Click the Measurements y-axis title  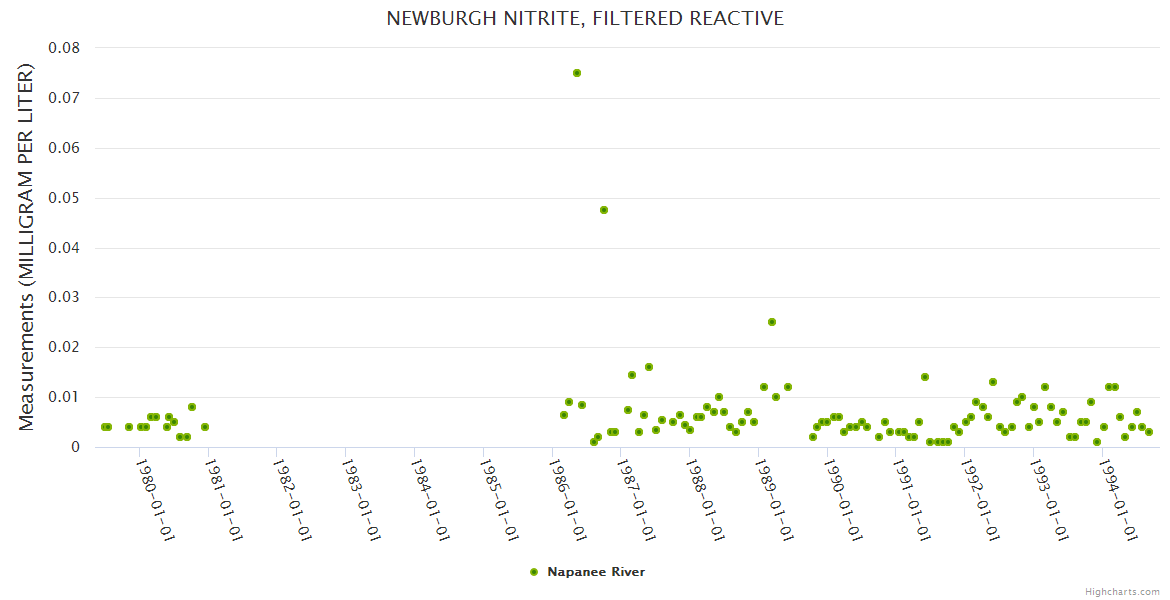tap(27, 247)
